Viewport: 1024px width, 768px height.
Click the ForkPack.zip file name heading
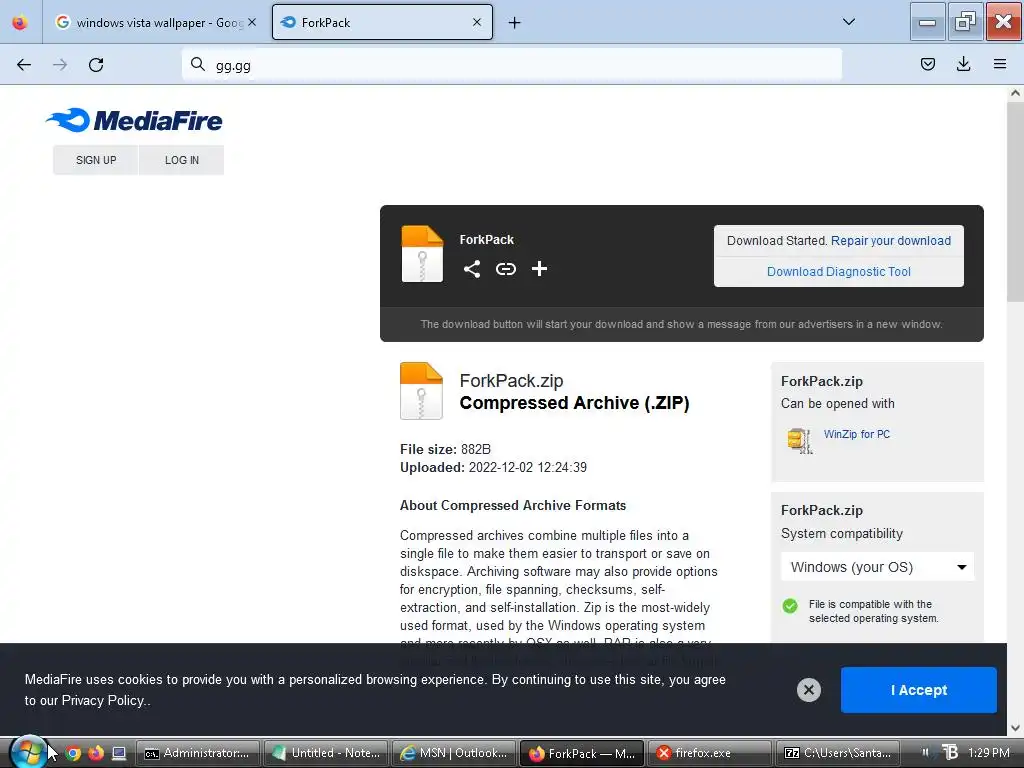click(511, 381)
